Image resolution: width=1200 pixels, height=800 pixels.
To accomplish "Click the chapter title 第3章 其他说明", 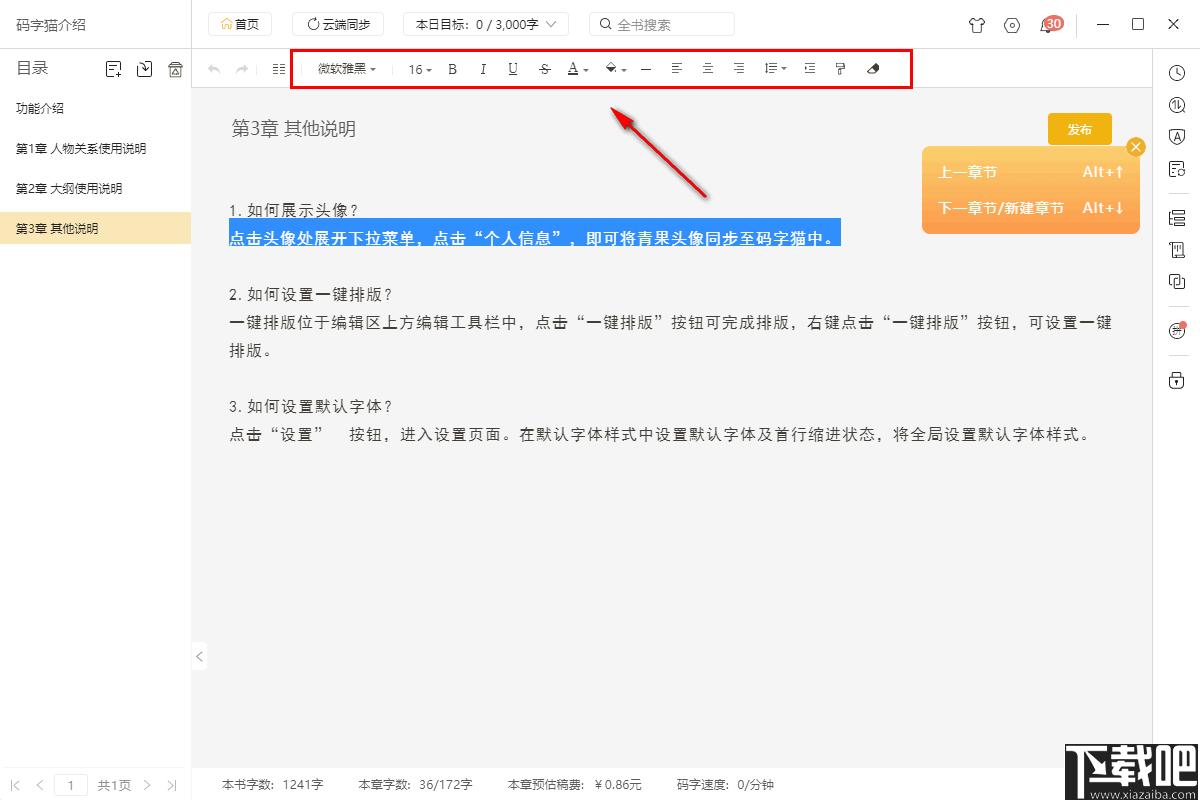I will [x=293, y=129].
